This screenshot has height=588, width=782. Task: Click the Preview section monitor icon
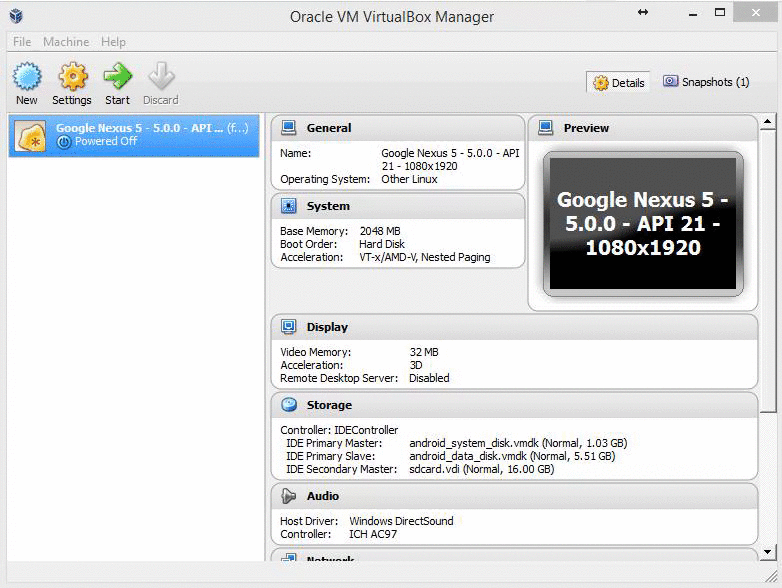tap(546, 128)
